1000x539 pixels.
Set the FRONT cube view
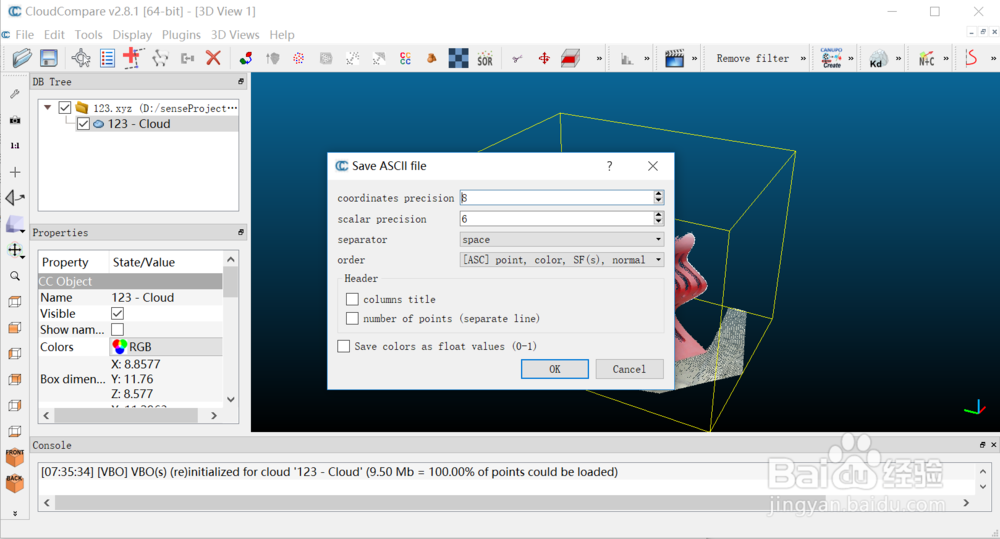pos(15,457)
